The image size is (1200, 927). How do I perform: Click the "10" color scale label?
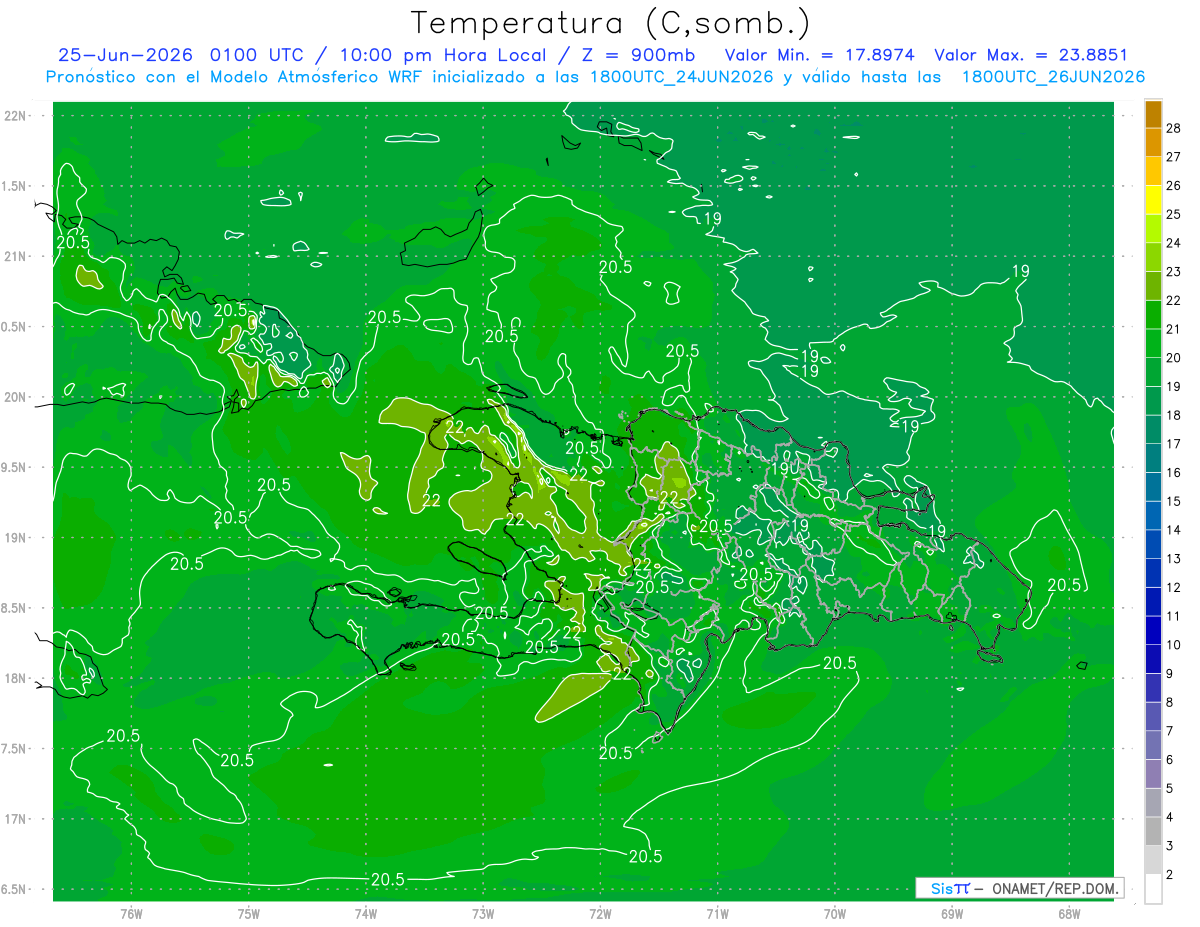[1175, 645]
